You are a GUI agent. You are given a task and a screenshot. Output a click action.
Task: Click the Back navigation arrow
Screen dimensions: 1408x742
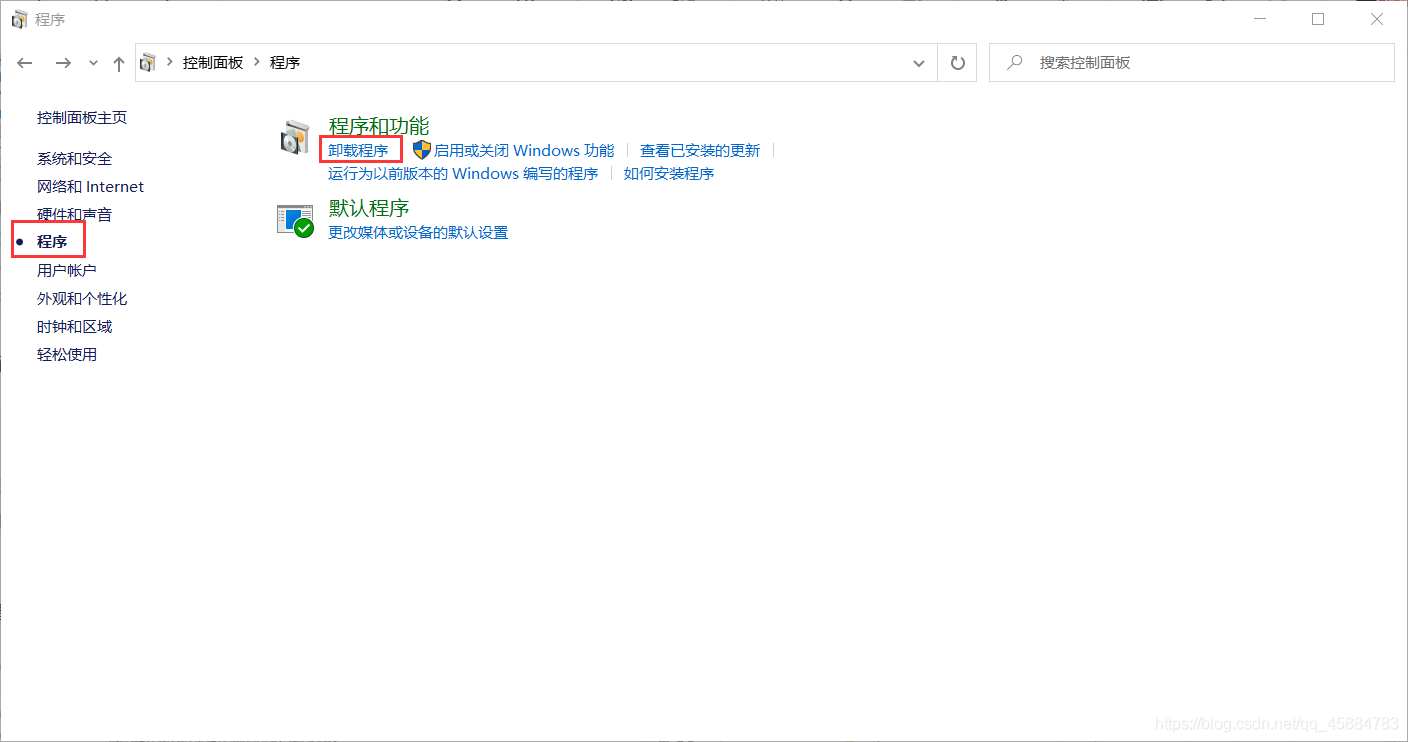(25, 63)
